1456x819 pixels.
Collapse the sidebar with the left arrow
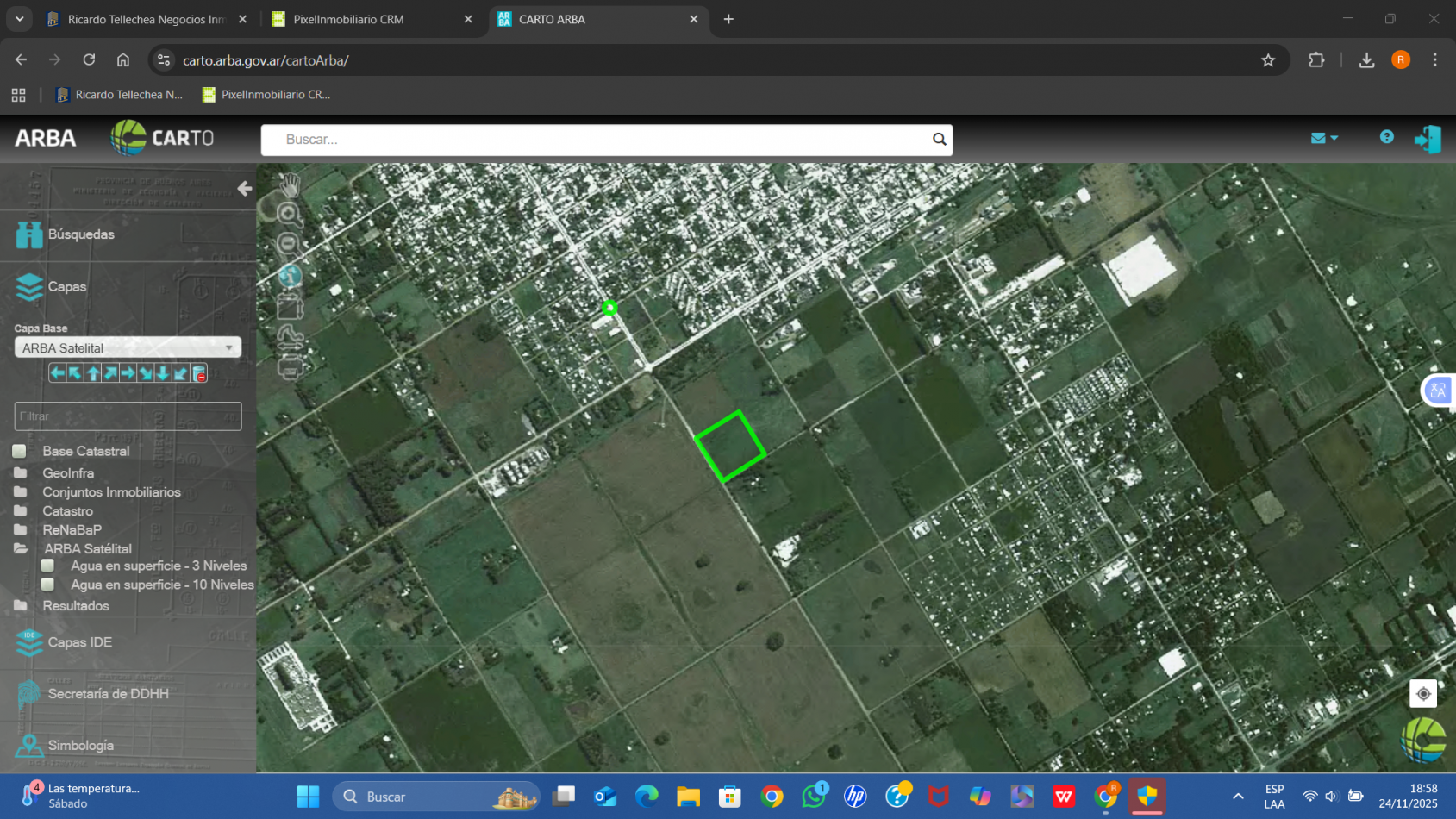(x=245, y=188)
